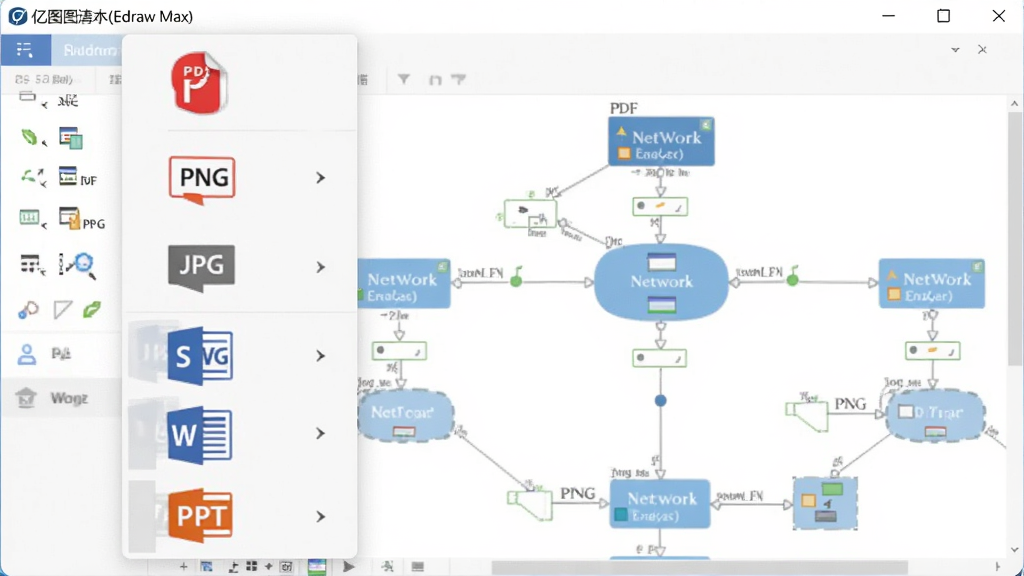Maximize the Edraw Max window
This screenshot has width=1024, height=576.
point(943,16)
